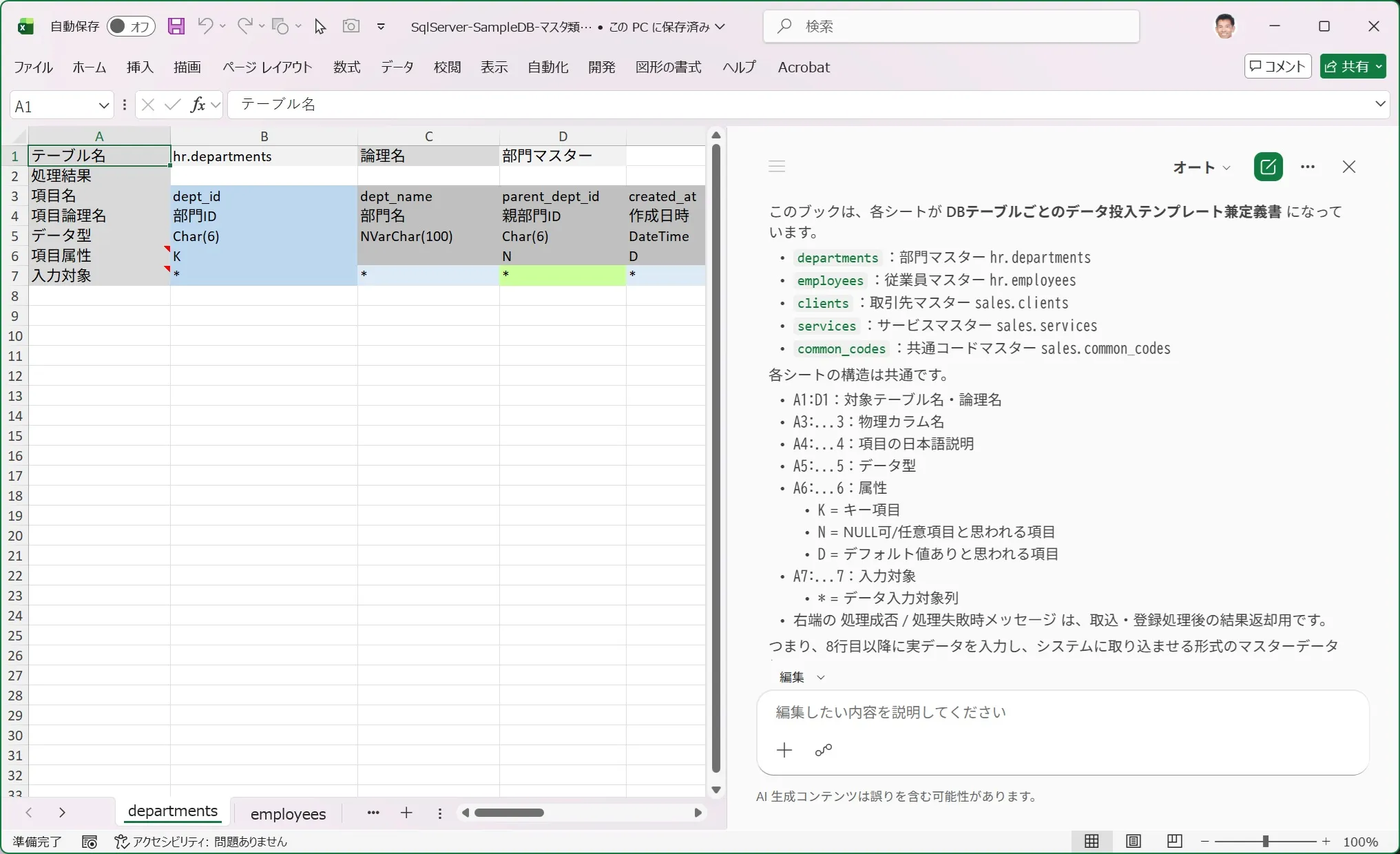Viewport: 1400px width, 854px height.
Task: Click zoom in plus button
Action: (1326, 842)
